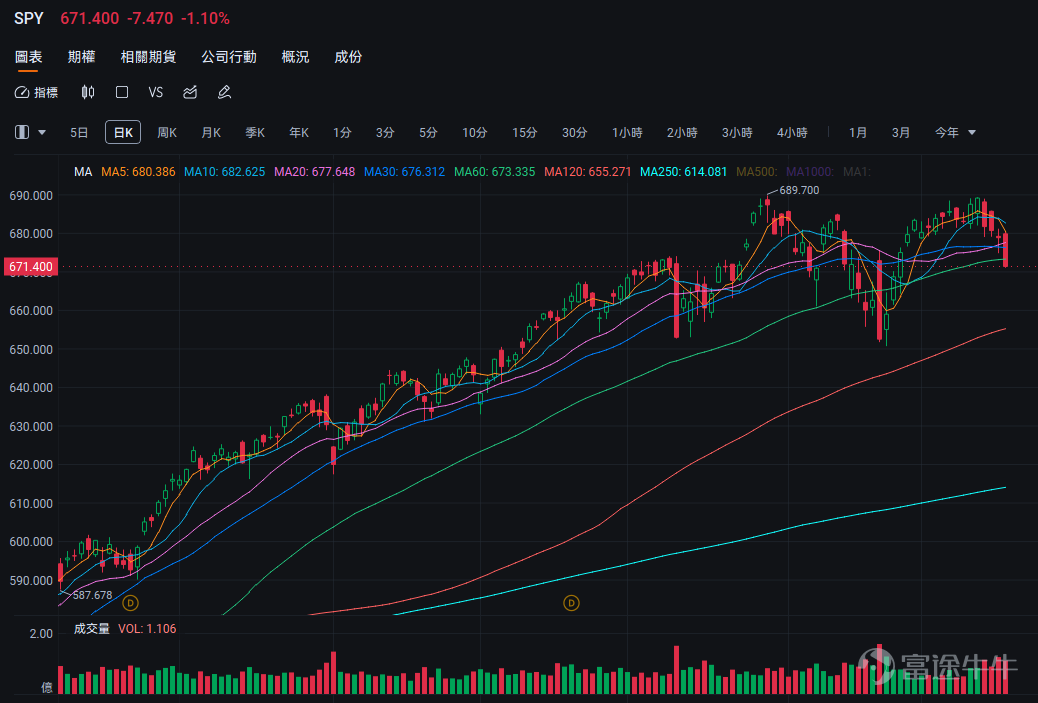Switch timeframe to 周K

tap(167, 132)
